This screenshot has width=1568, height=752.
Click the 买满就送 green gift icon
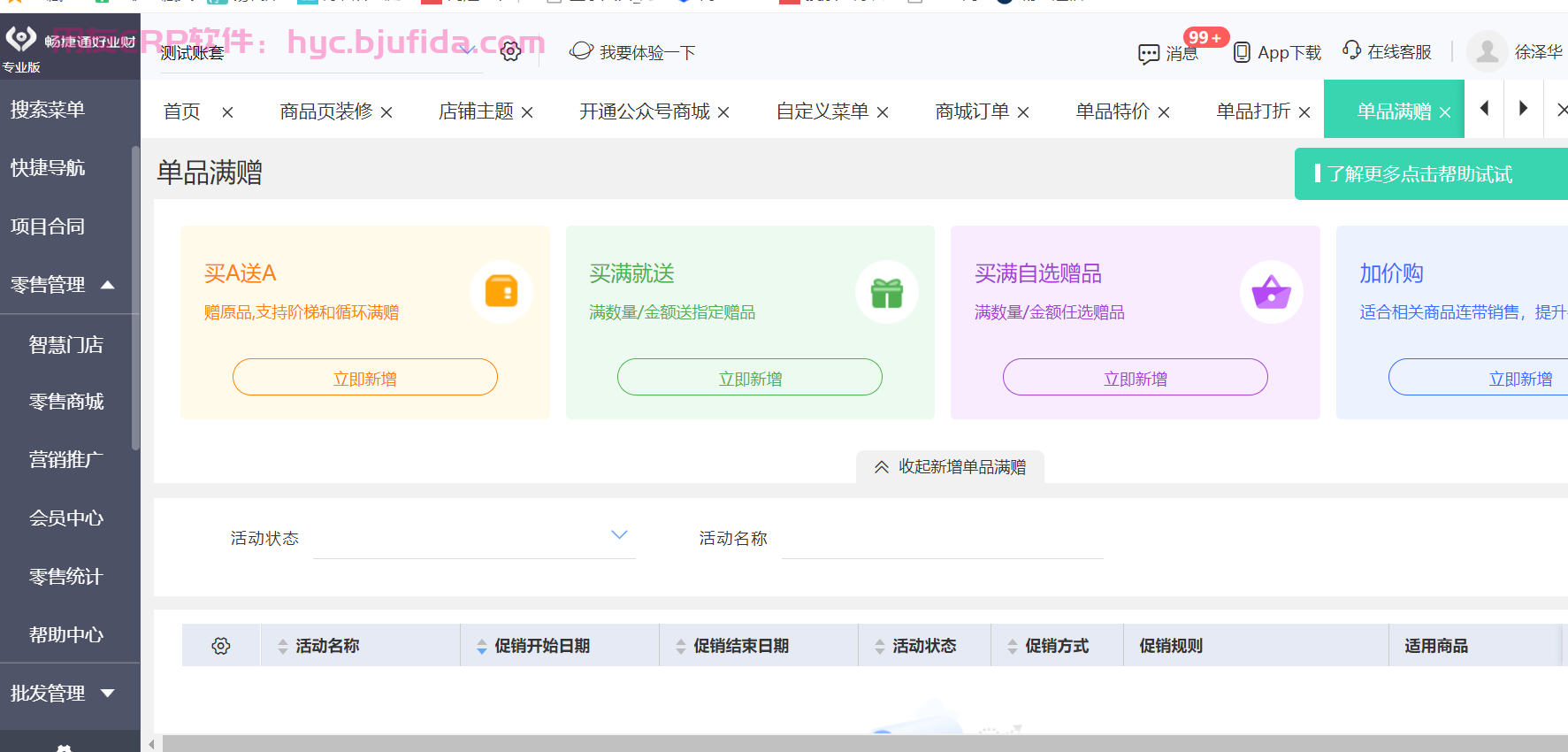[x=886, y=292]
